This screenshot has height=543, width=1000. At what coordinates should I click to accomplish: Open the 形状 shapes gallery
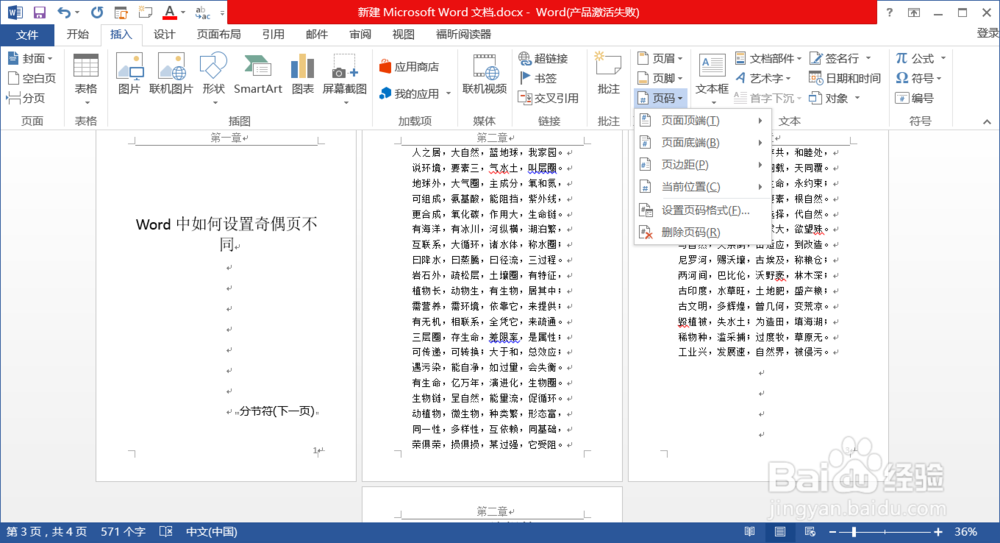pyautogui.click(x=214, y=78)
